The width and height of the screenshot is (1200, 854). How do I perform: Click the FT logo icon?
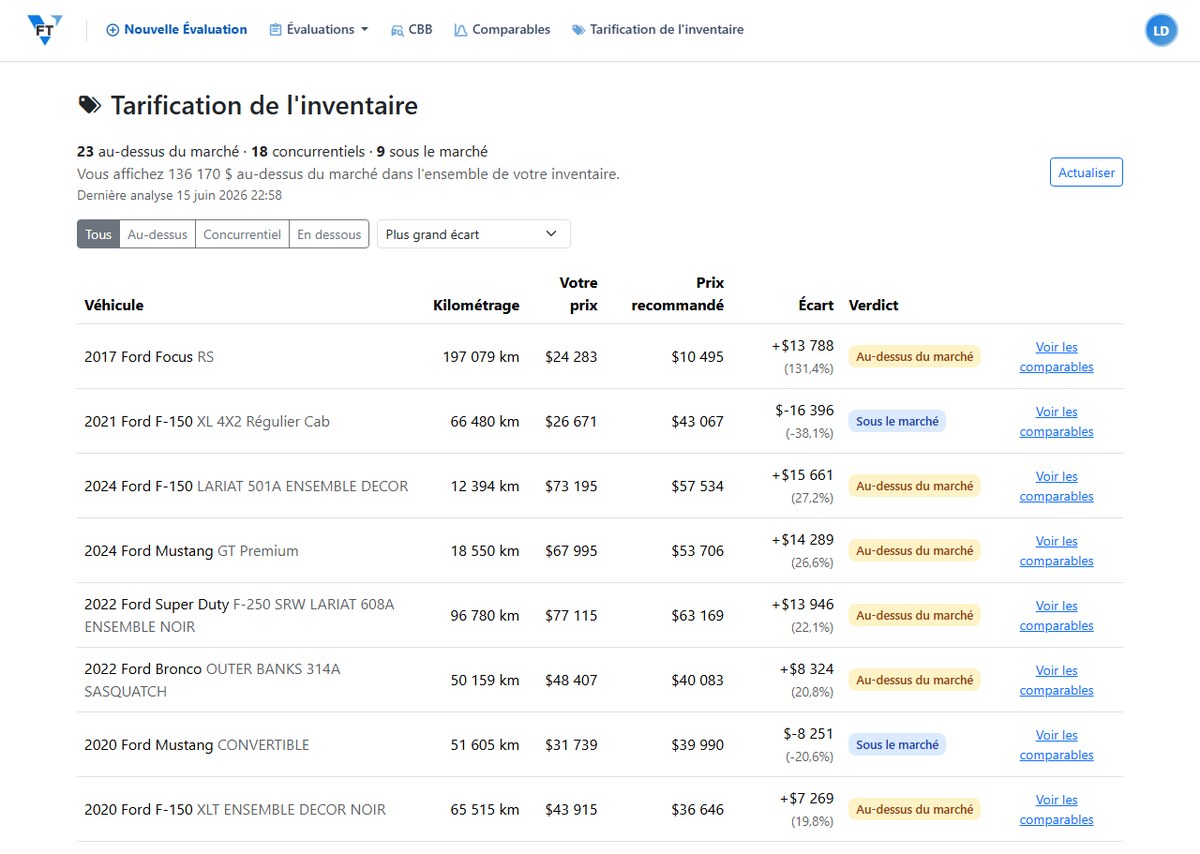click(45, 30)
